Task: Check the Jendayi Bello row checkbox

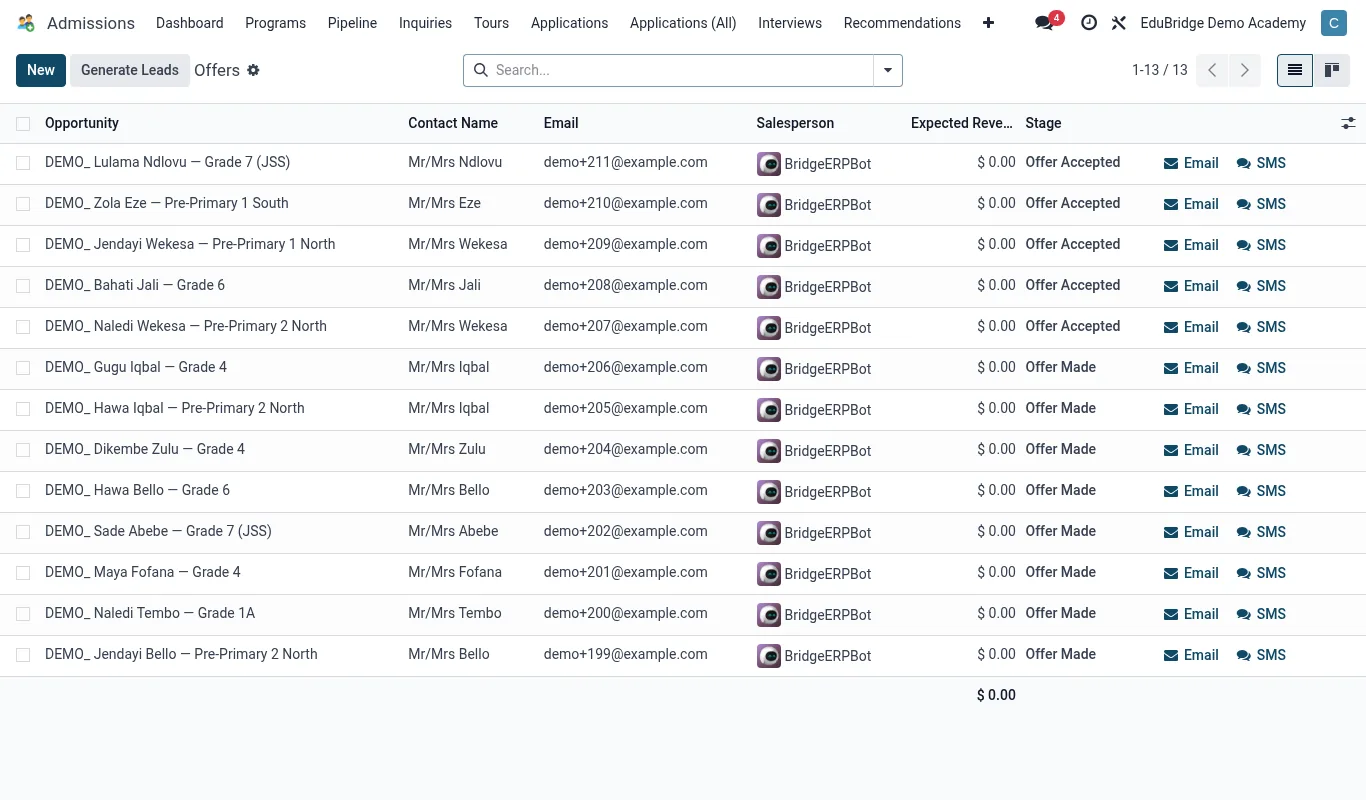Action: coord(23,655)
